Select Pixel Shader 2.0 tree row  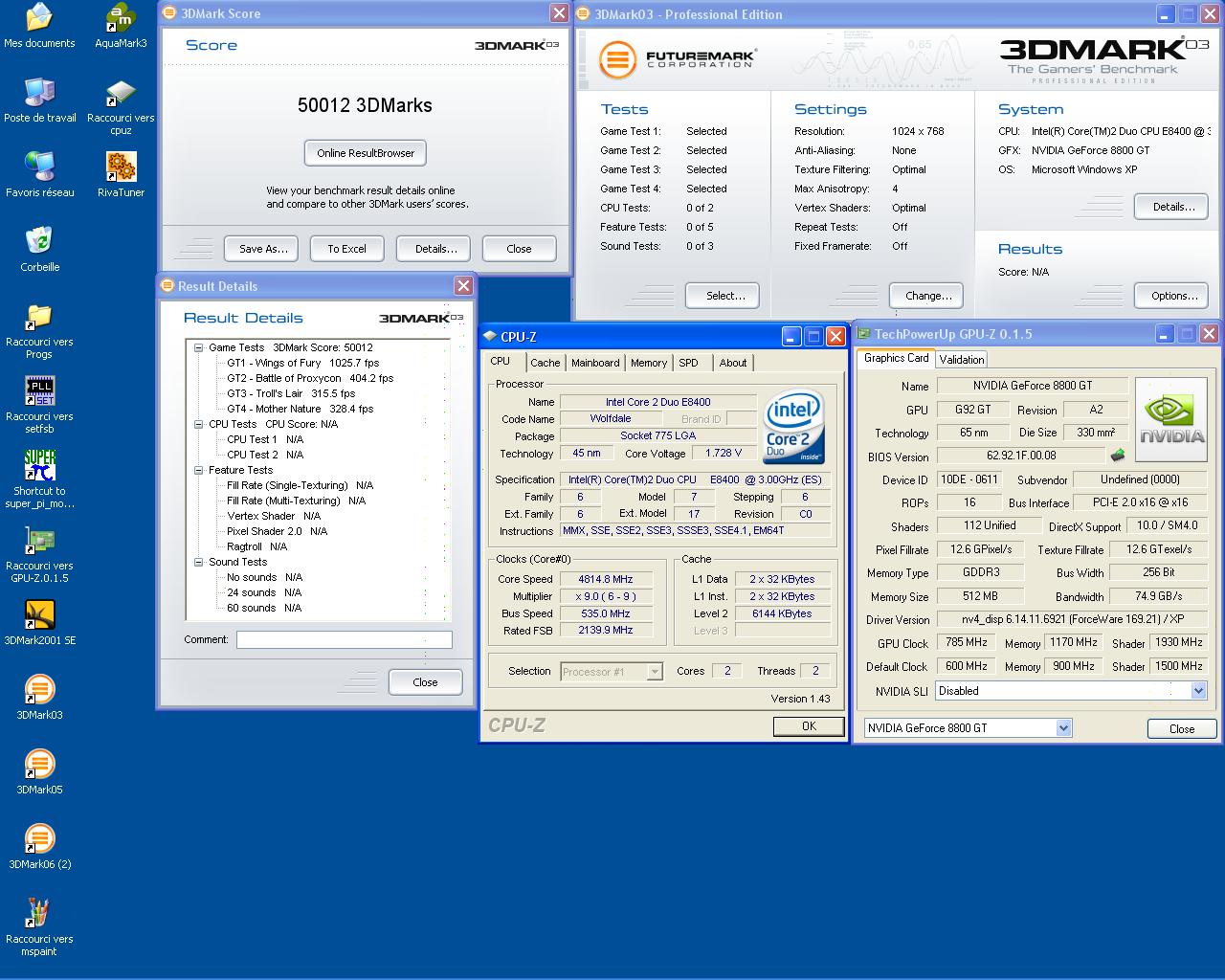(277, 531)
